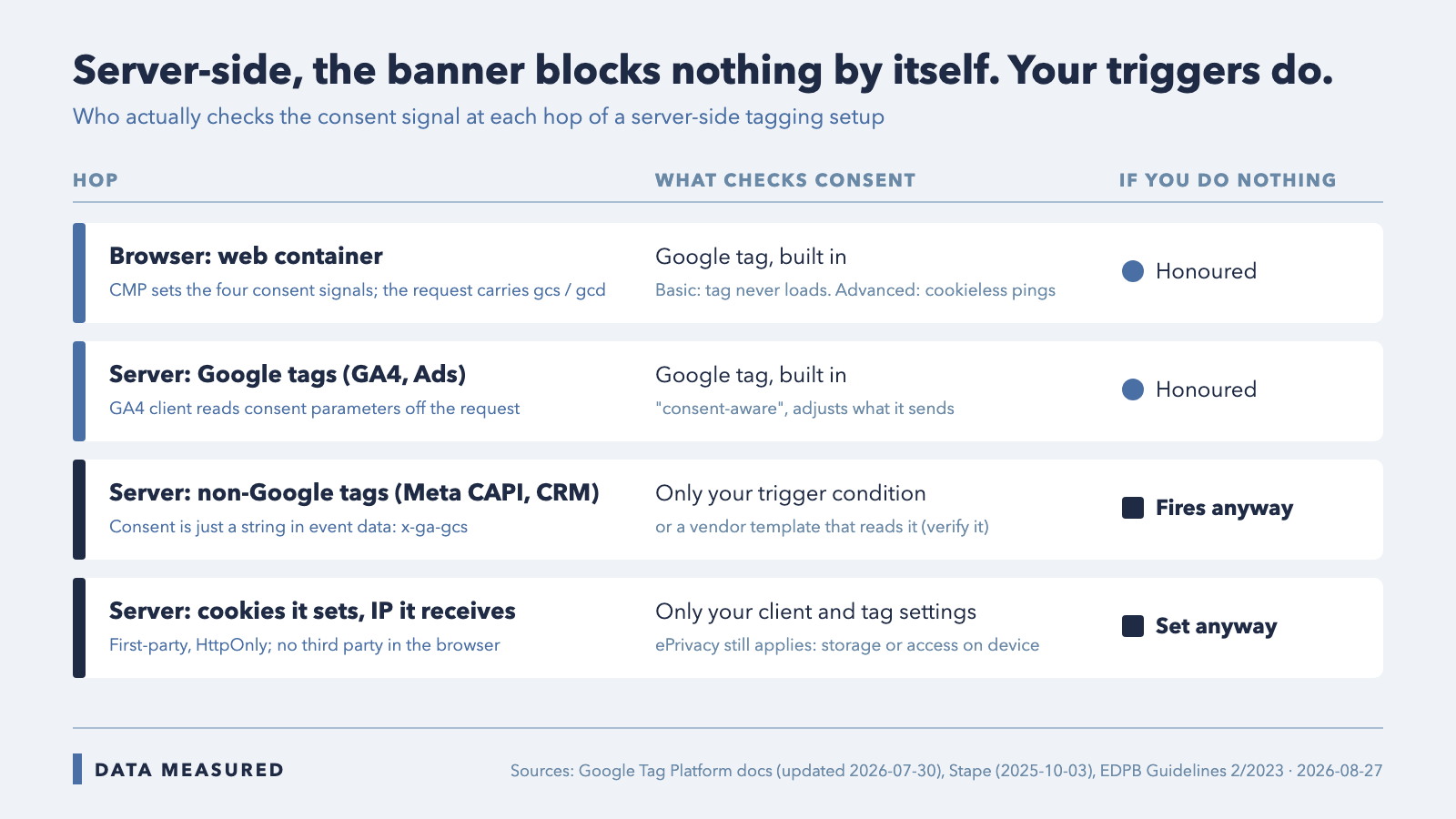1456x819 pixels.
Task: Click the dark accent bar of cookies row
Action: coord(79,628)
